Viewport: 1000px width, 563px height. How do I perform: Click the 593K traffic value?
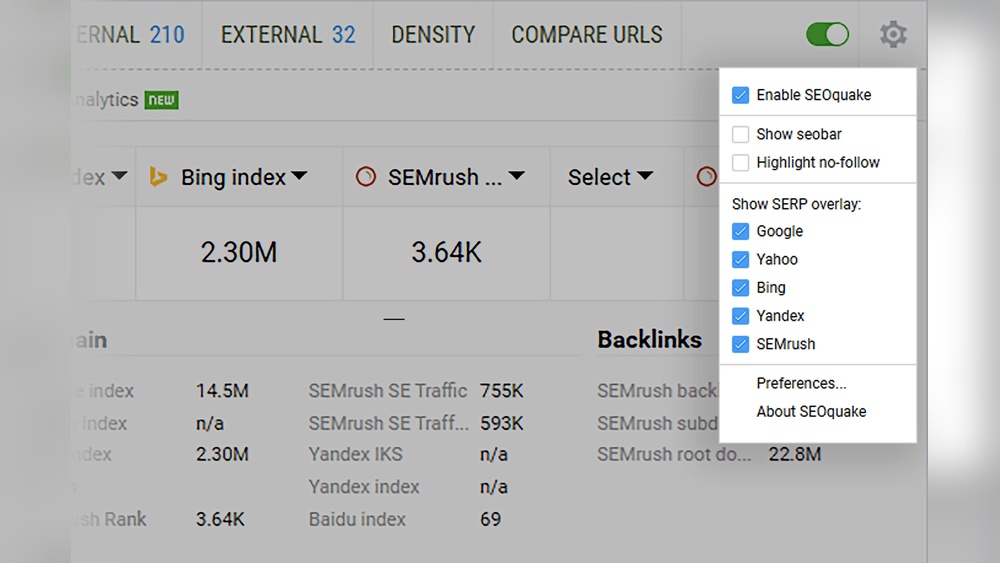501,423
